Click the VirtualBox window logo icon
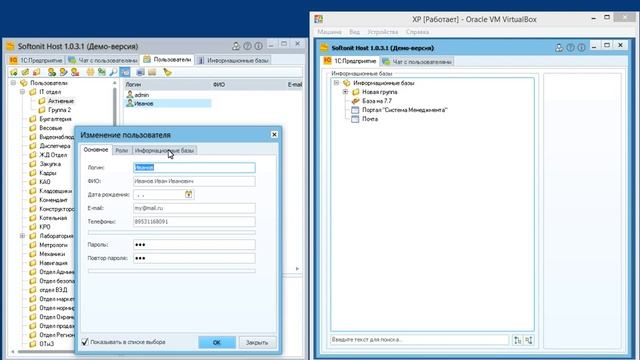640x360 pixels. coord(319,19)
